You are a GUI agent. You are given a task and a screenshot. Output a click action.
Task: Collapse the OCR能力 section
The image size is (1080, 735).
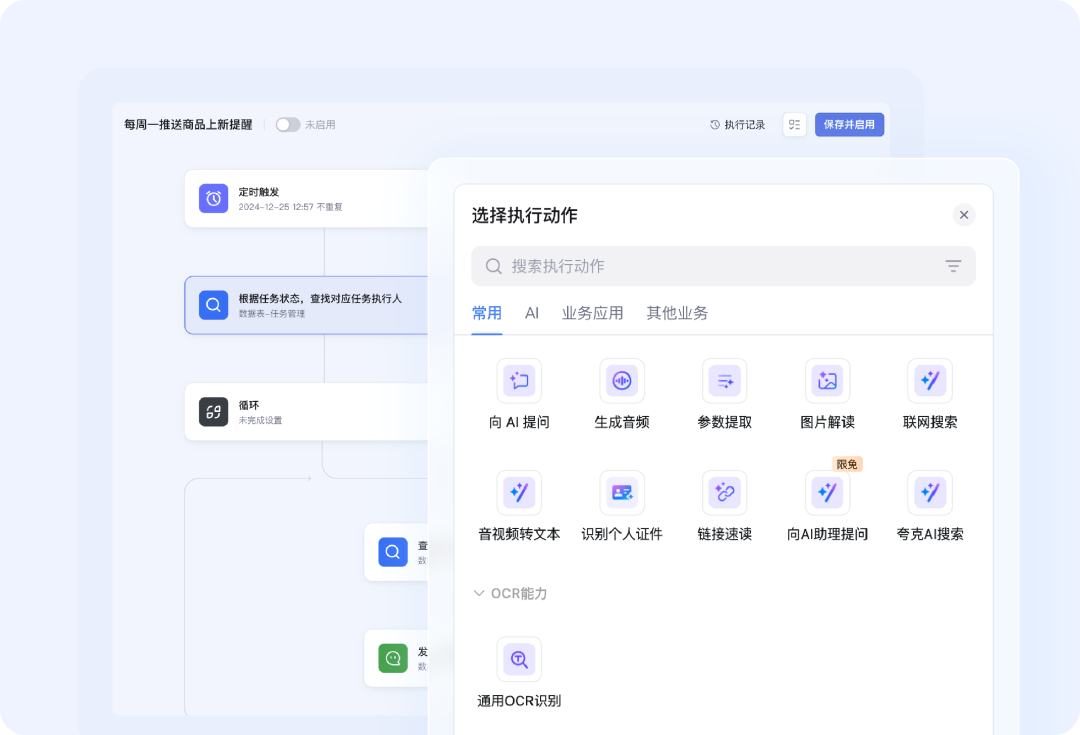tap(479, 593)
